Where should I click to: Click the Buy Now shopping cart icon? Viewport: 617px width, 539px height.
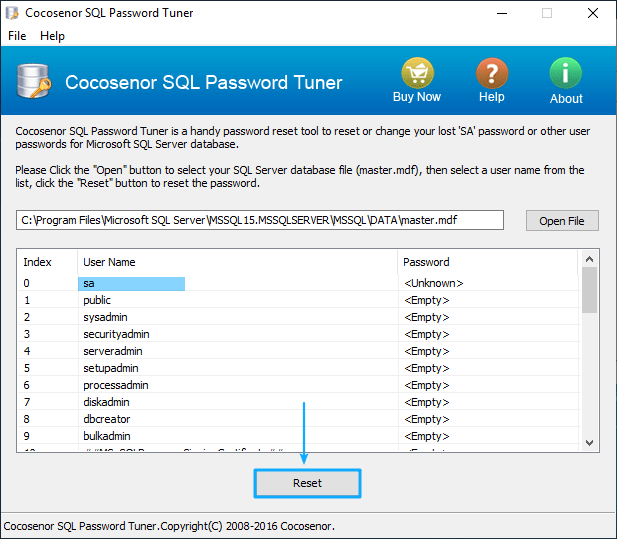417,73
